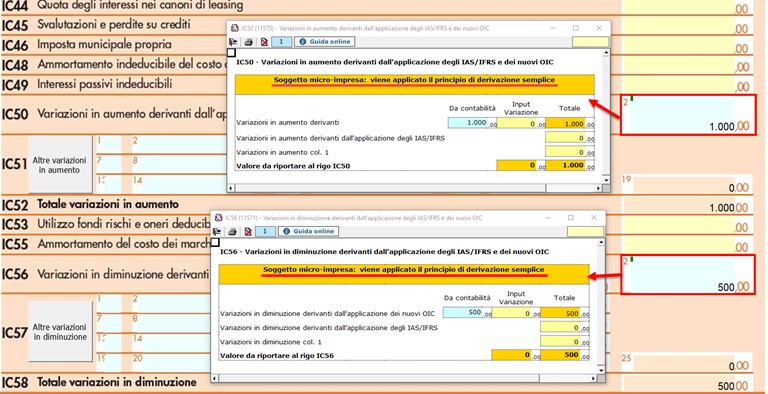Click Da contabilità cell with 1.000 in IC50

(468, 123)
